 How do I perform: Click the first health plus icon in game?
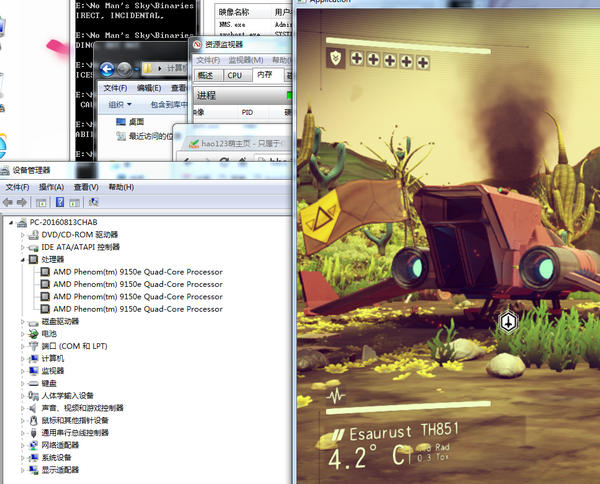click(x=357, y=59)
